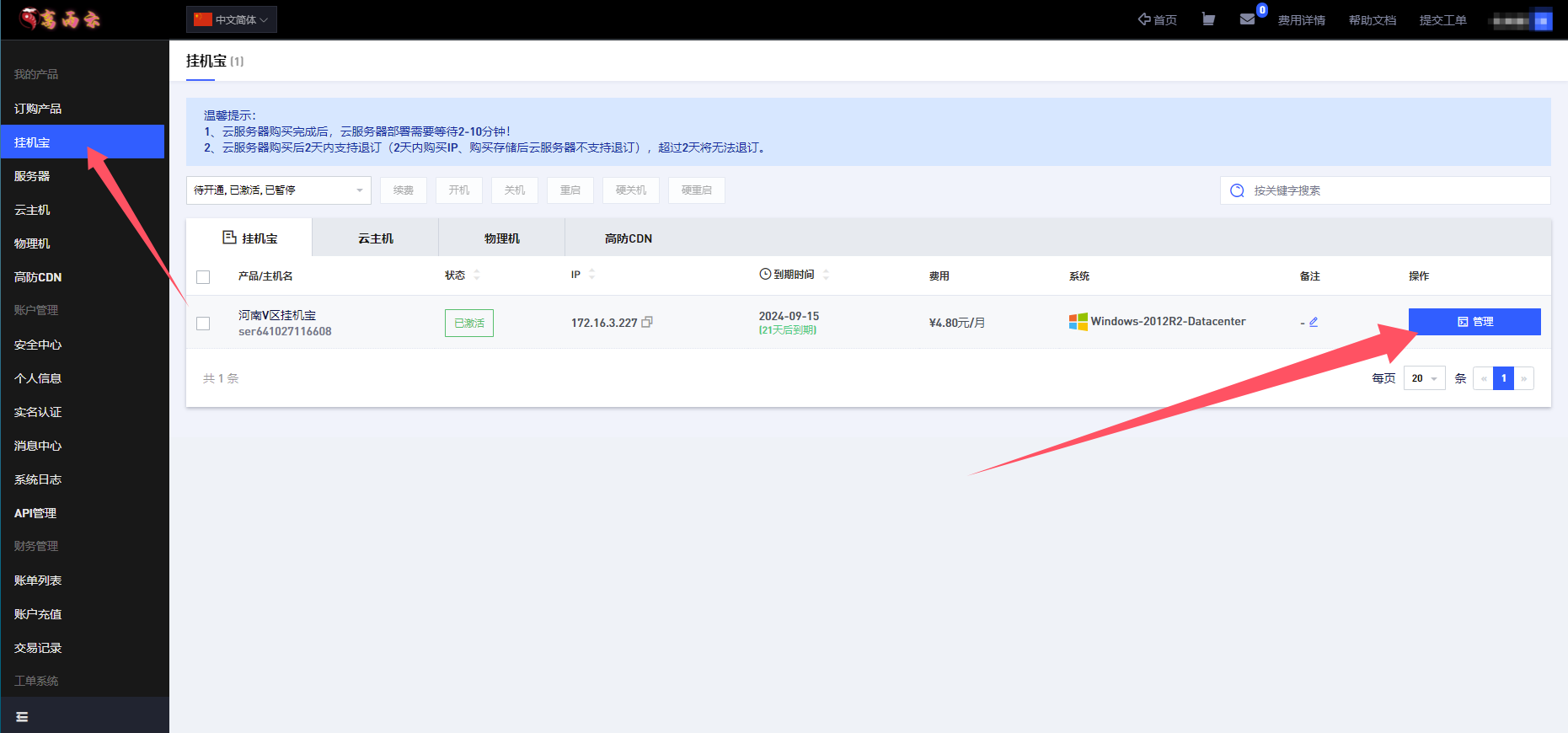Click hostname ser641027116608
Image resolution: width=1568 pixels, height=733 pixels.
285,331
